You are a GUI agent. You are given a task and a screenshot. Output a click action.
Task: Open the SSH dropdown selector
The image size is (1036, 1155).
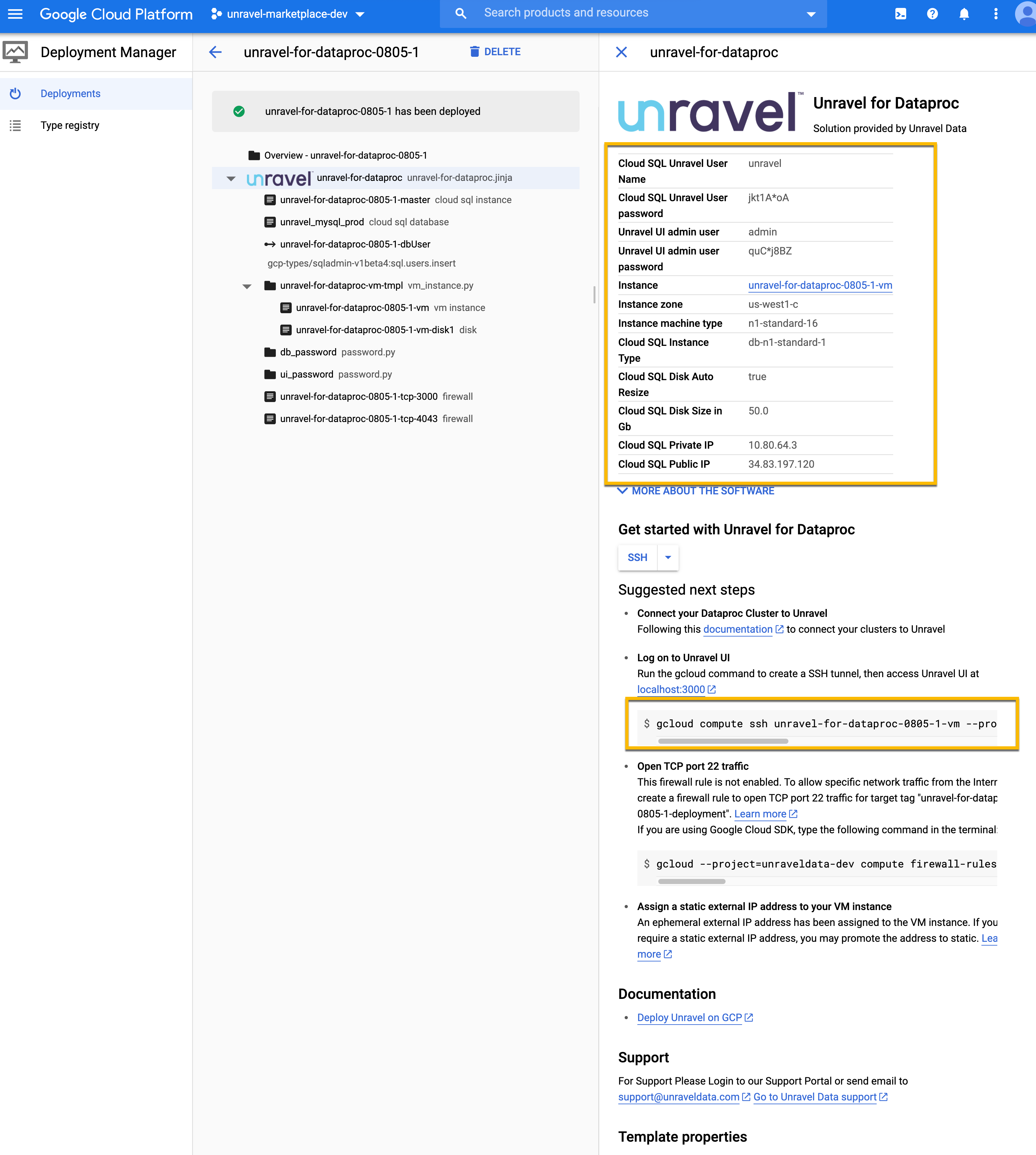pos(667,557)
